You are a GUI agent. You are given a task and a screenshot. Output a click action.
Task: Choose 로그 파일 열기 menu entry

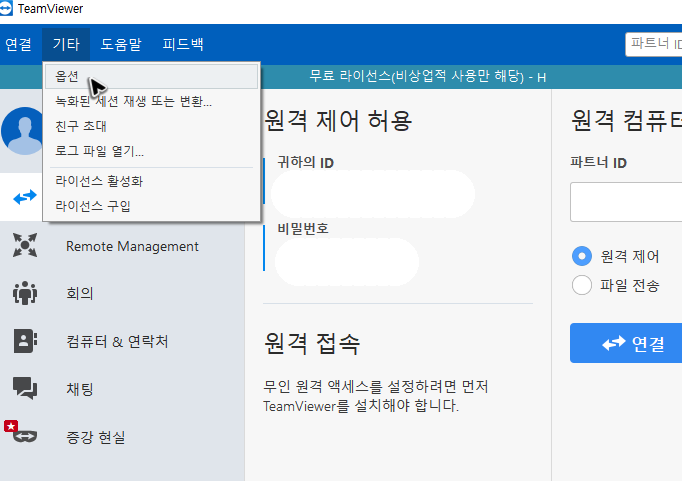(151, 151)
